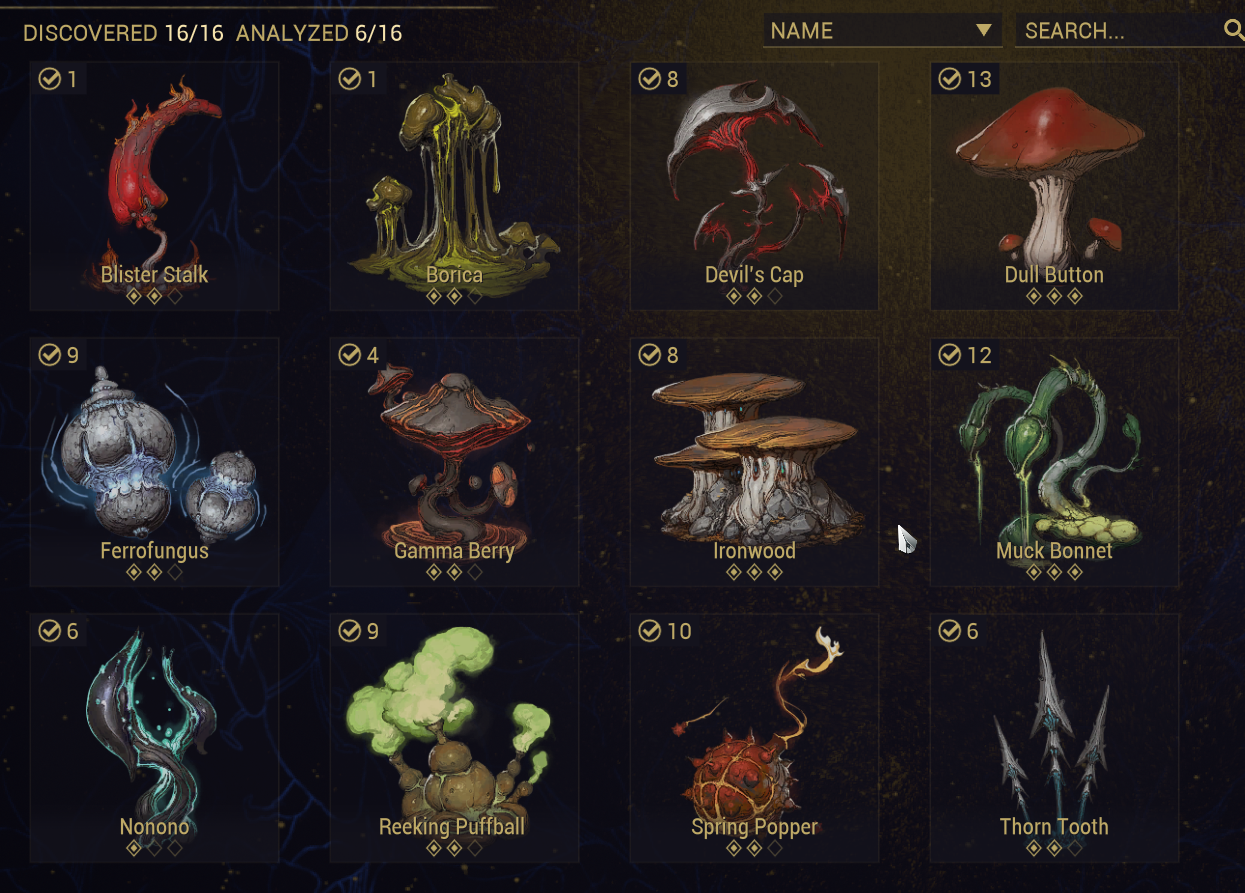Click the Ironwood scan progress diamonds

coord(755,572)
